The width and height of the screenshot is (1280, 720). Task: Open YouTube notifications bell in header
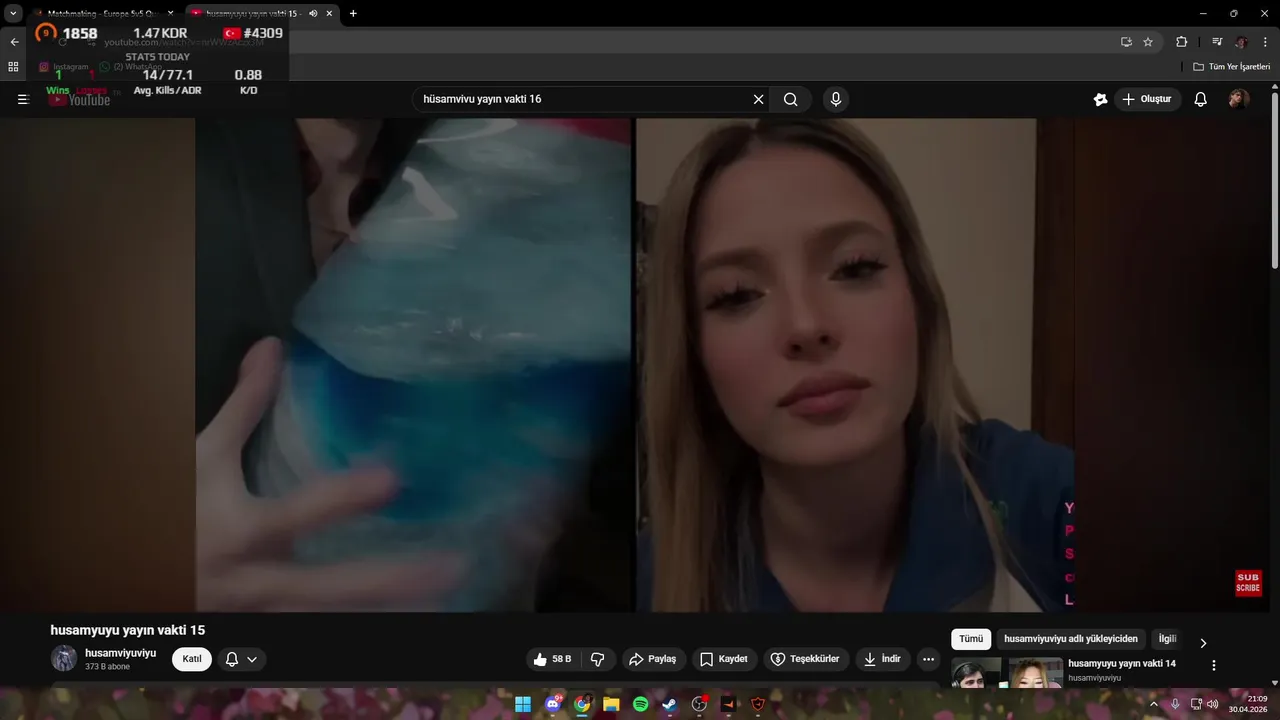pos(1201,99)
